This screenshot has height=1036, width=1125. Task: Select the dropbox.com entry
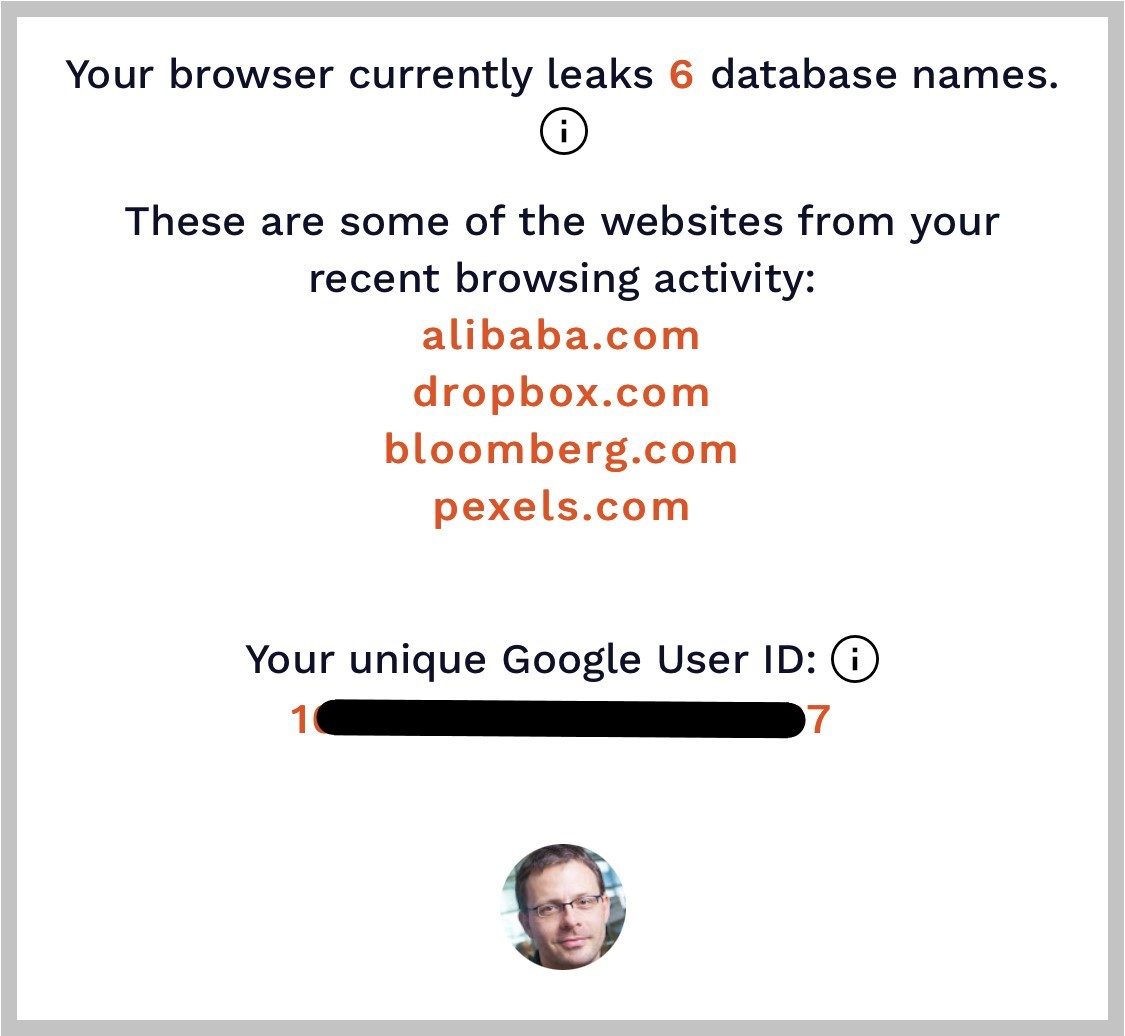[x=561, y=393]
